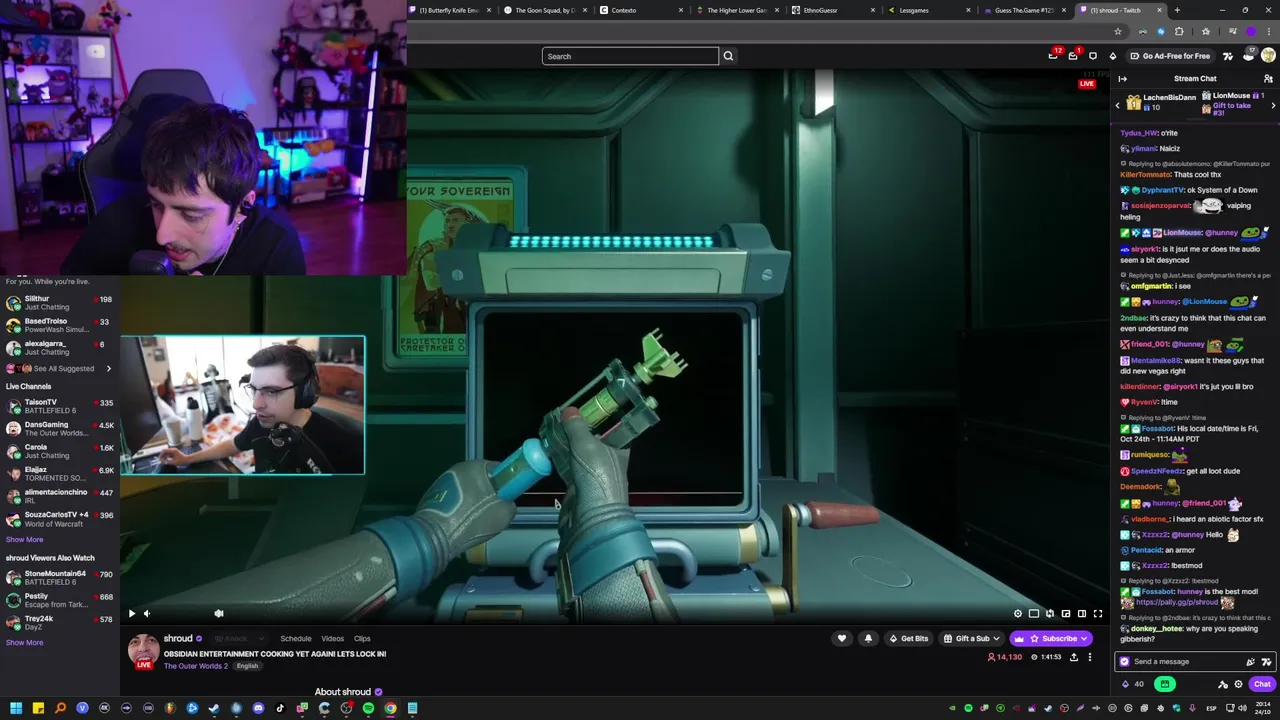Click the search magnifier button
Image resolution: width=1280 pixels, height=720 pixels.
click(728, 56)
